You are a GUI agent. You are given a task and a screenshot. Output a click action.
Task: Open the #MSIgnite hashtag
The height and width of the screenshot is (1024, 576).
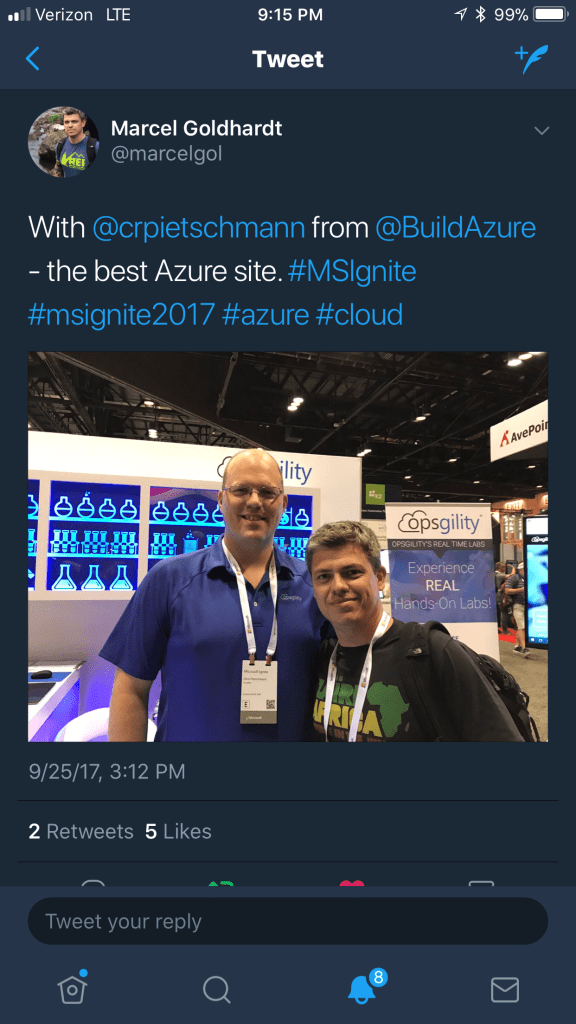tap(351, 271)
